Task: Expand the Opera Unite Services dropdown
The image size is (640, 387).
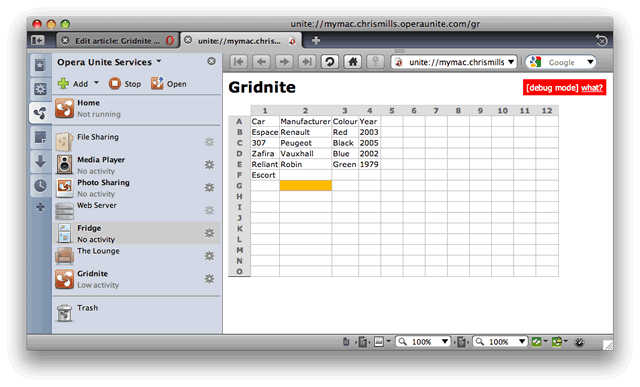Action: coord(159,61)
